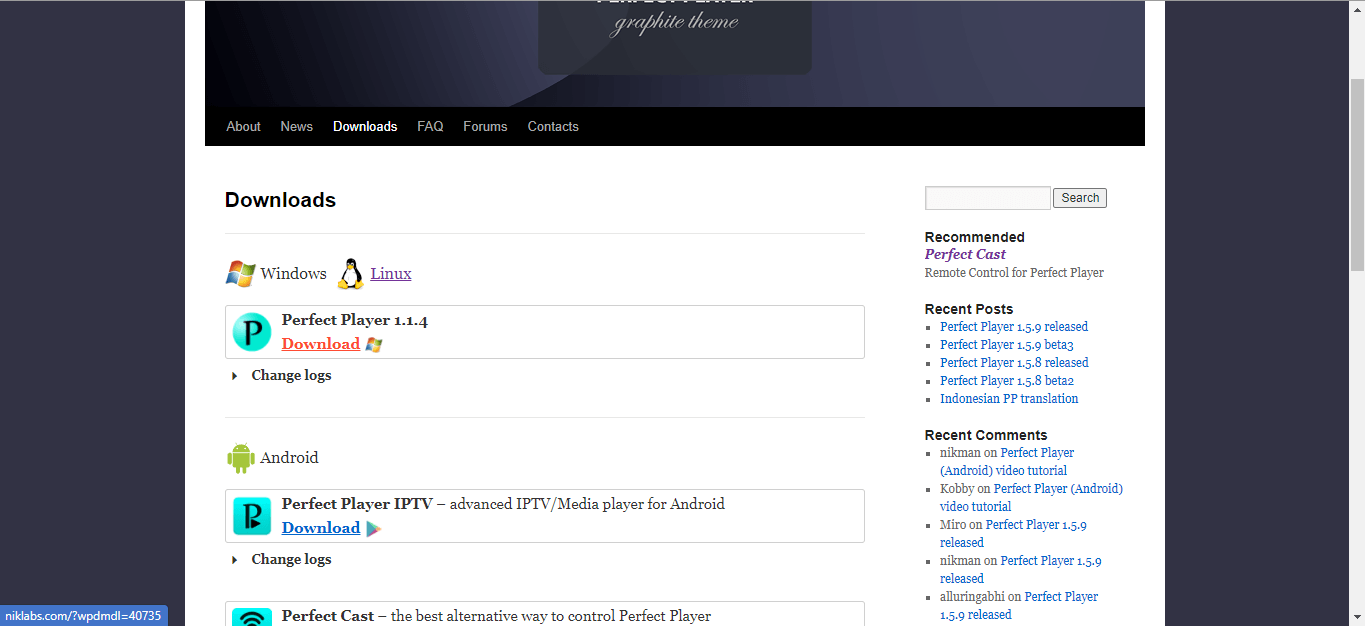
Task: Expand Change logs under Perfect Player IPTV
Action: pyautogui.click(x=290, y=560)
